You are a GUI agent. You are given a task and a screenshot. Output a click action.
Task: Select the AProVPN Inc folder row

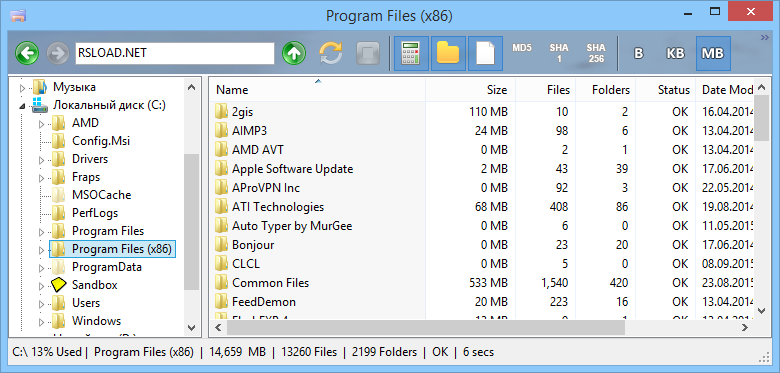(x=482, y=188)
